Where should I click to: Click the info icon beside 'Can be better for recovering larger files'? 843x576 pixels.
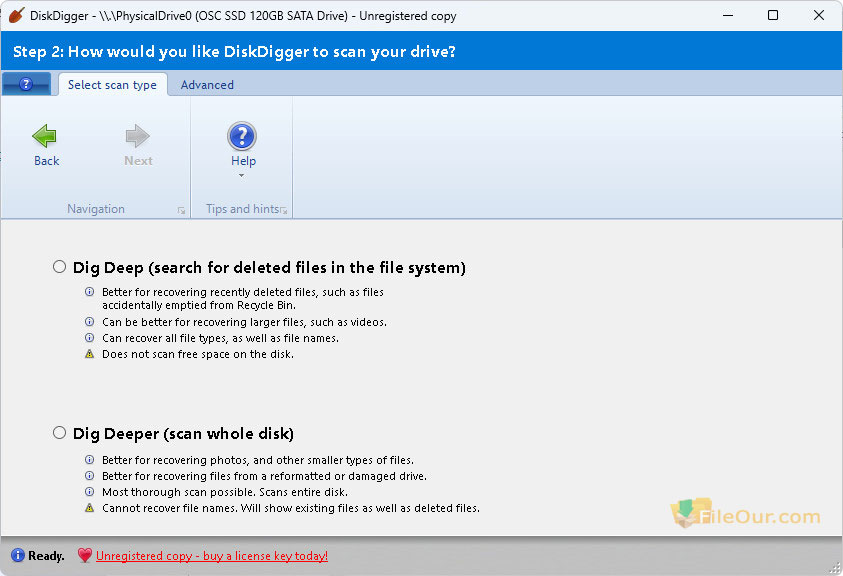90,322
